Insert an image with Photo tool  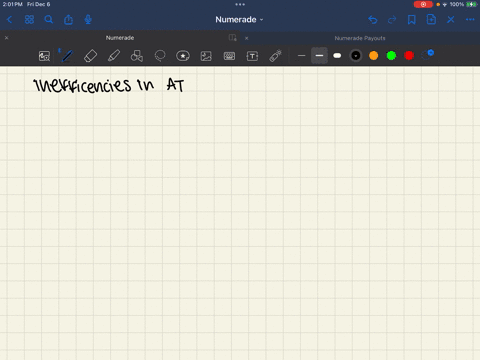206,56
